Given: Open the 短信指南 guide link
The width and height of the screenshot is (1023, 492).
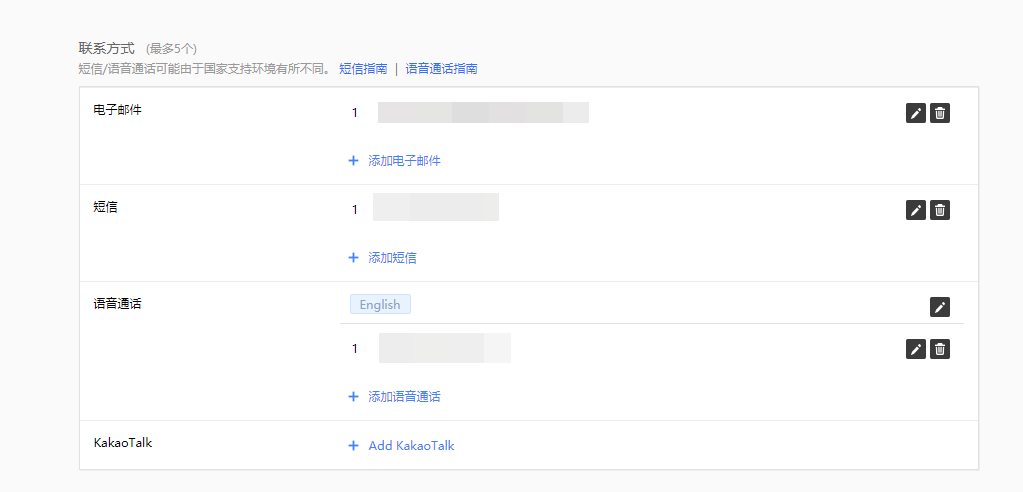Looking at the screenshot, I should pos(363,69).
